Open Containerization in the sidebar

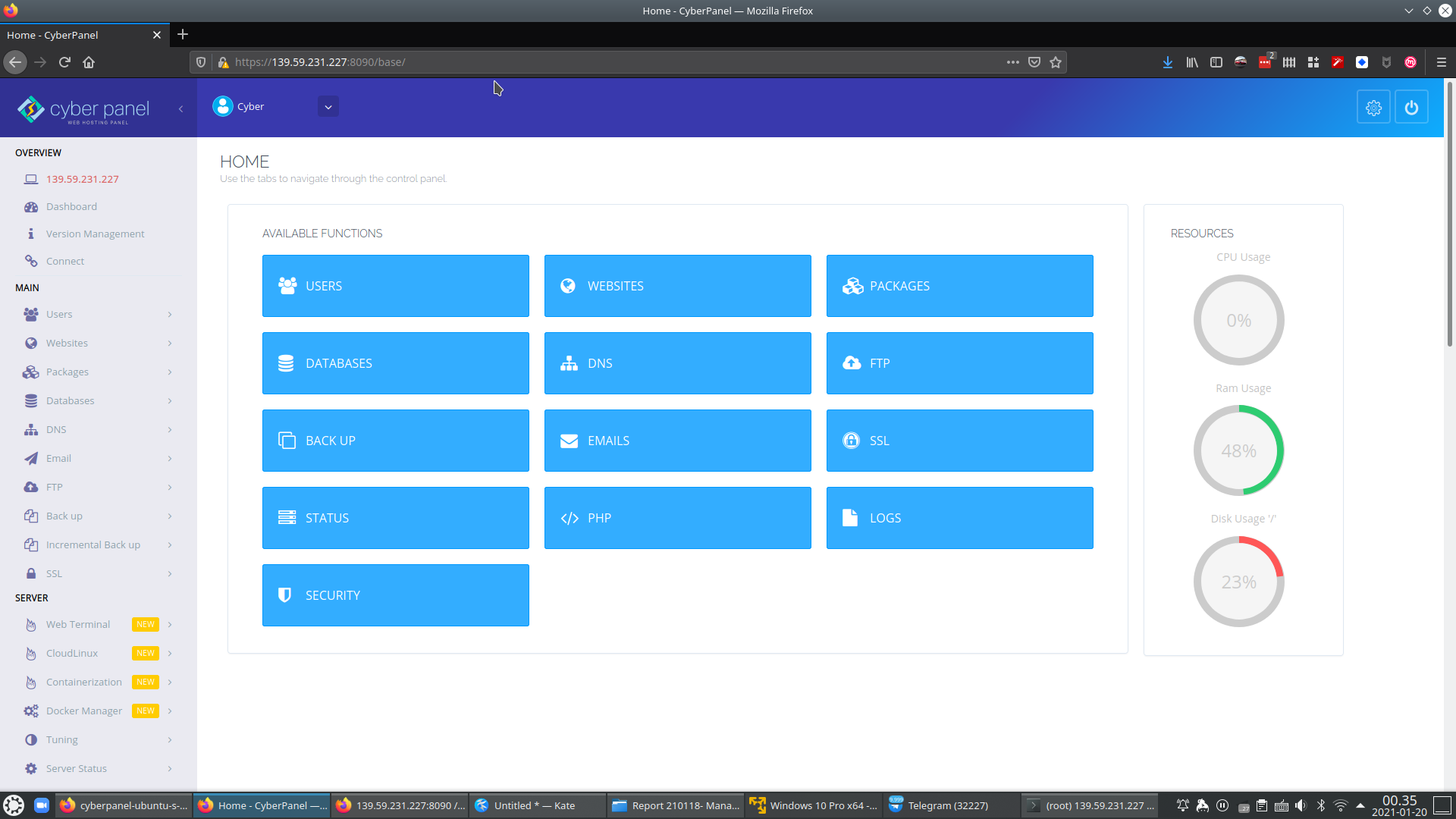click(x=99, y=682)
